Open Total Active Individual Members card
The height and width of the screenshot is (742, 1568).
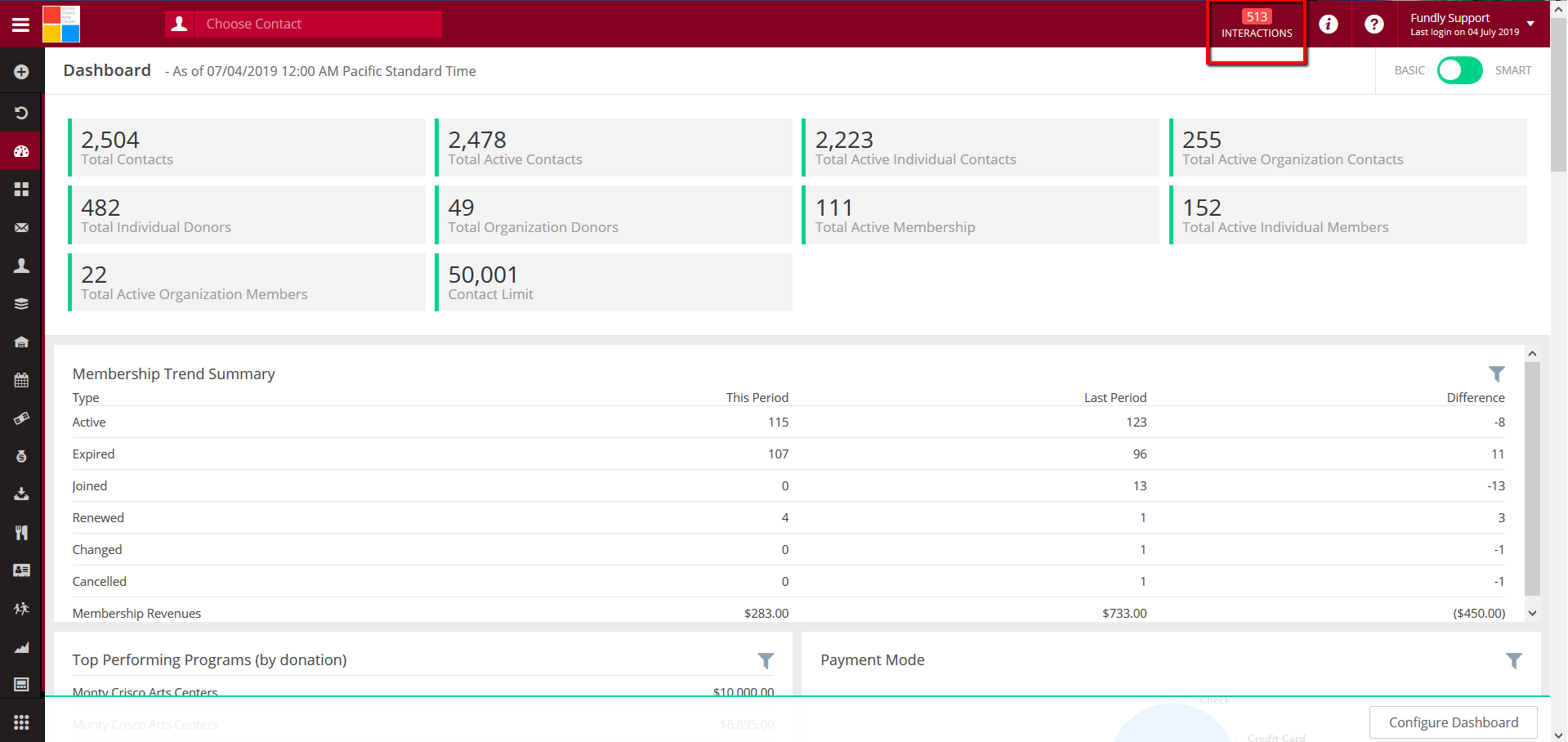click(1348, 215)
